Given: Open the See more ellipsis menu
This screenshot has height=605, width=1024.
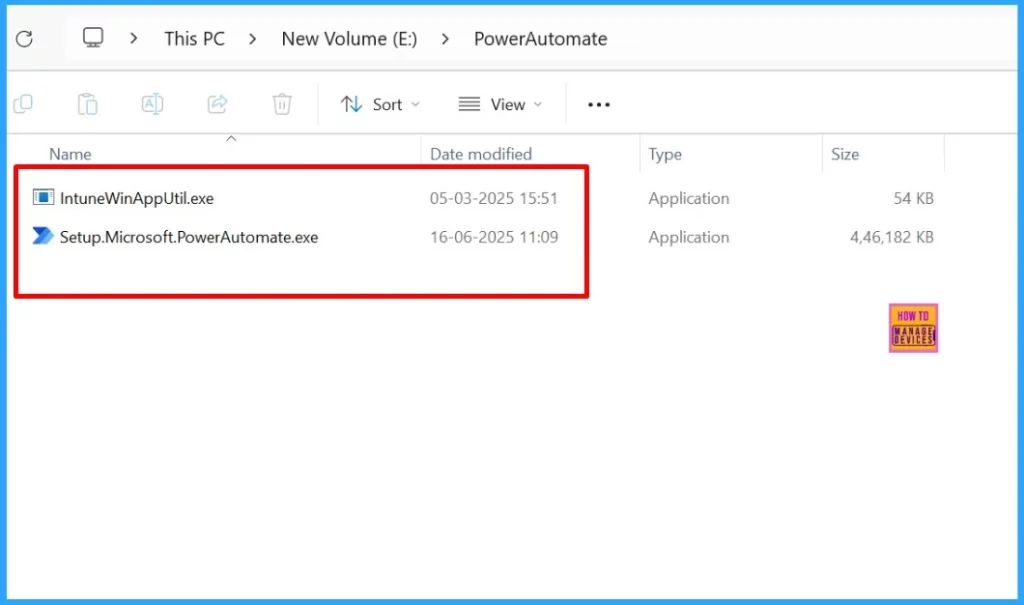Looking at the screenshot, I should point(598,105).
